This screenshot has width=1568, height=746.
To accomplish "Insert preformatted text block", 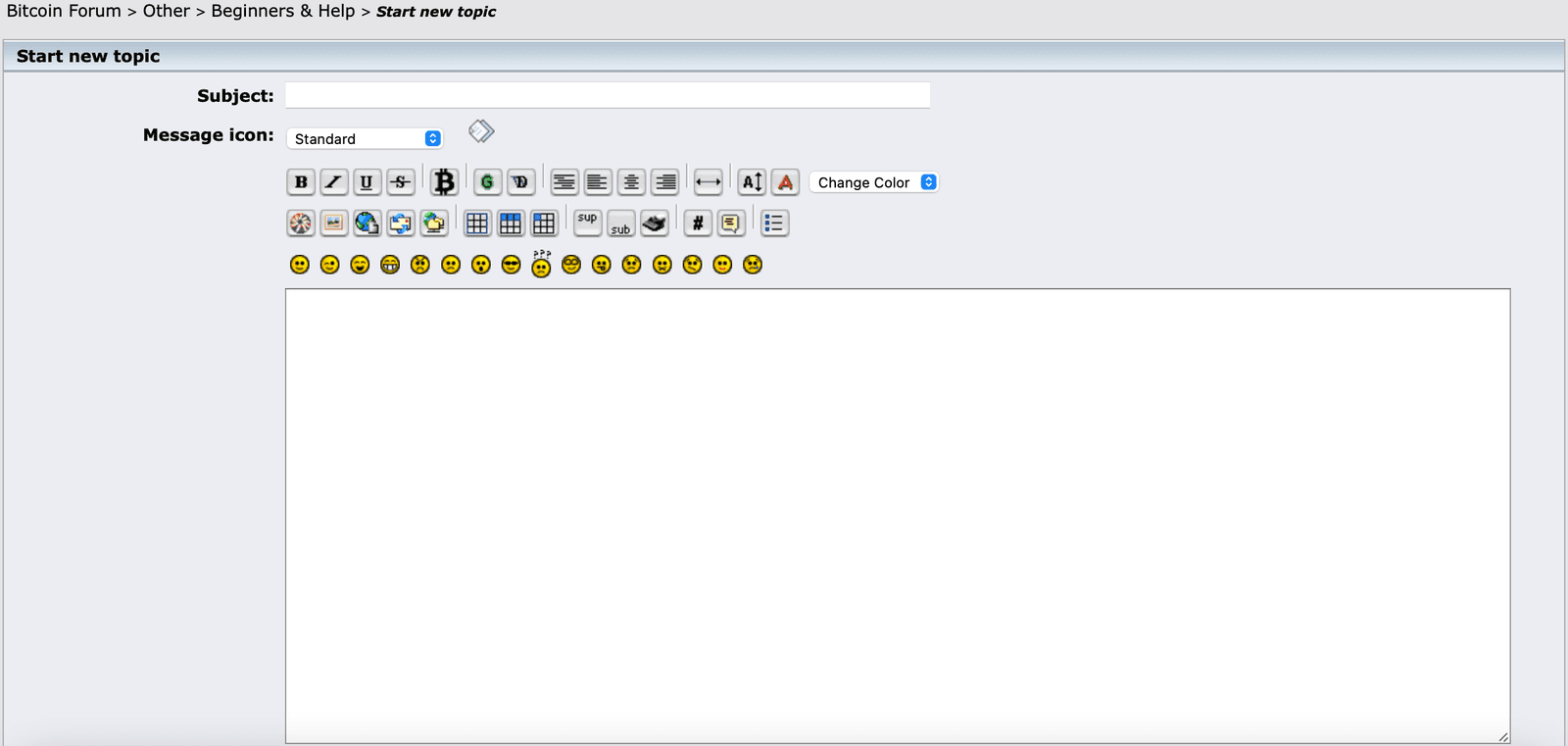I will click(x=564, y=182).
